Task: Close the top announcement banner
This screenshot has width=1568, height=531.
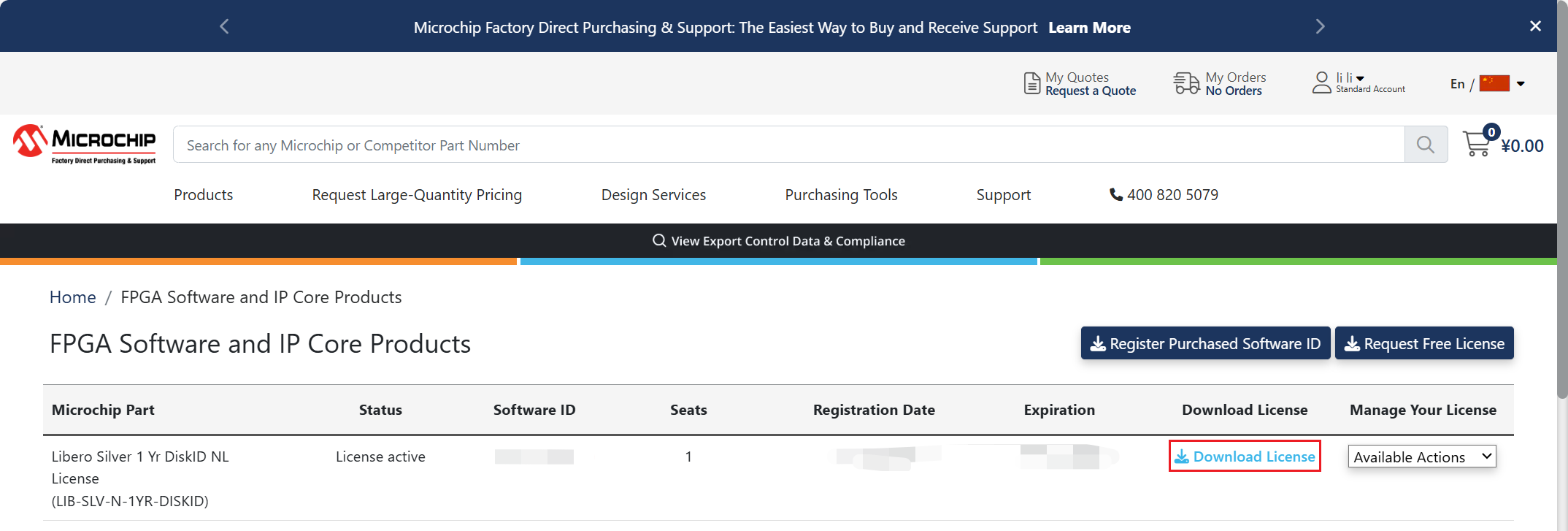Action: (1535, 26)
